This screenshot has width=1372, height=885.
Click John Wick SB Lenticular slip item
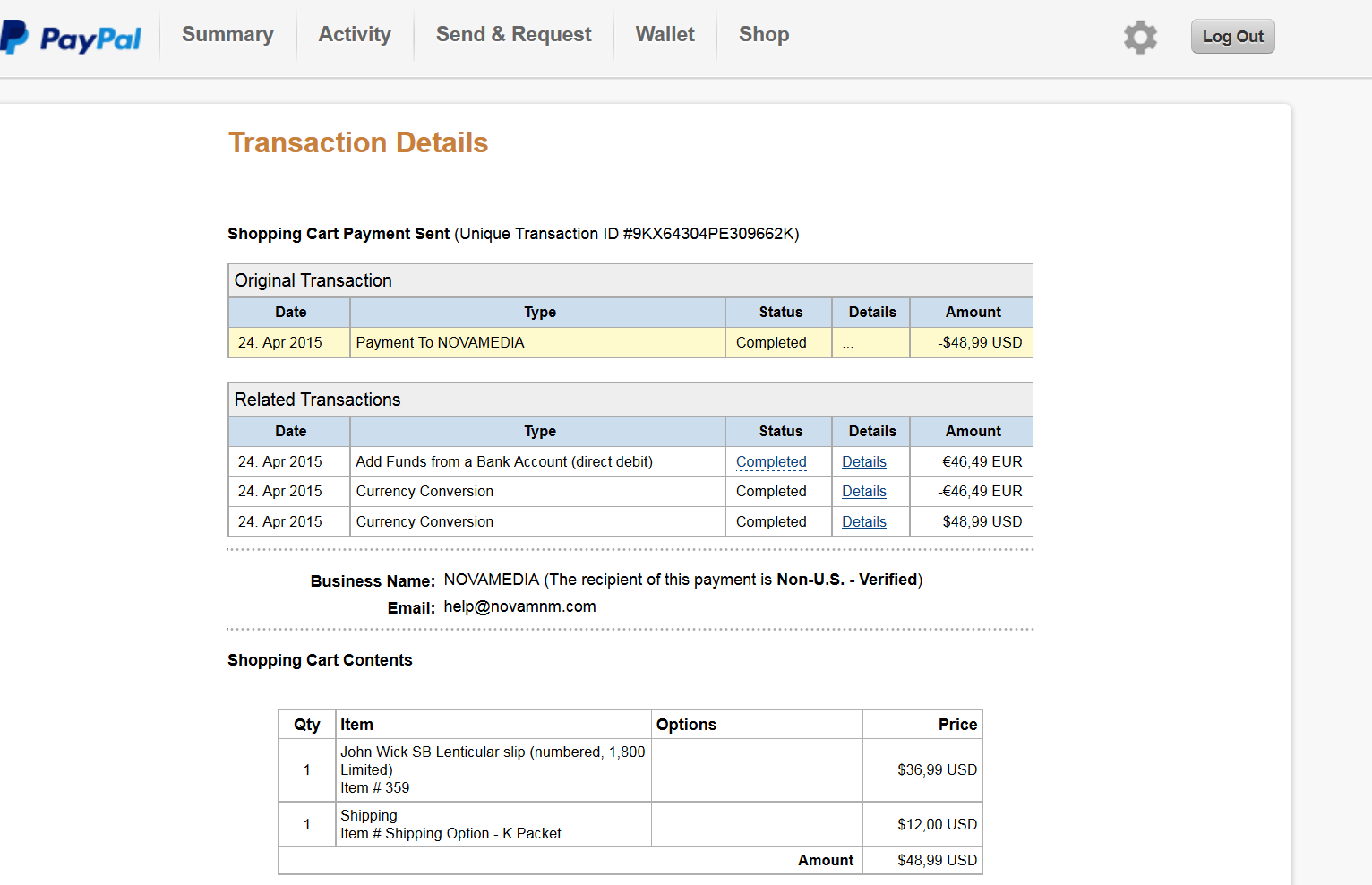tap(493, 769)
